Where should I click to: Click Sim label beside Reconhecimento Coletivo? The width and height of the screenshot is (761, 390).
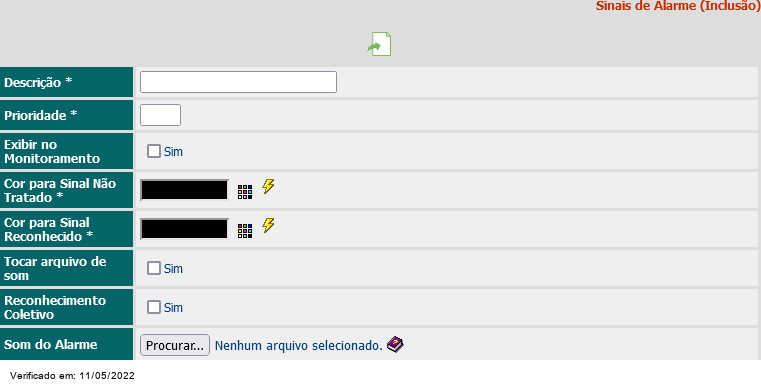click(173, 308)
